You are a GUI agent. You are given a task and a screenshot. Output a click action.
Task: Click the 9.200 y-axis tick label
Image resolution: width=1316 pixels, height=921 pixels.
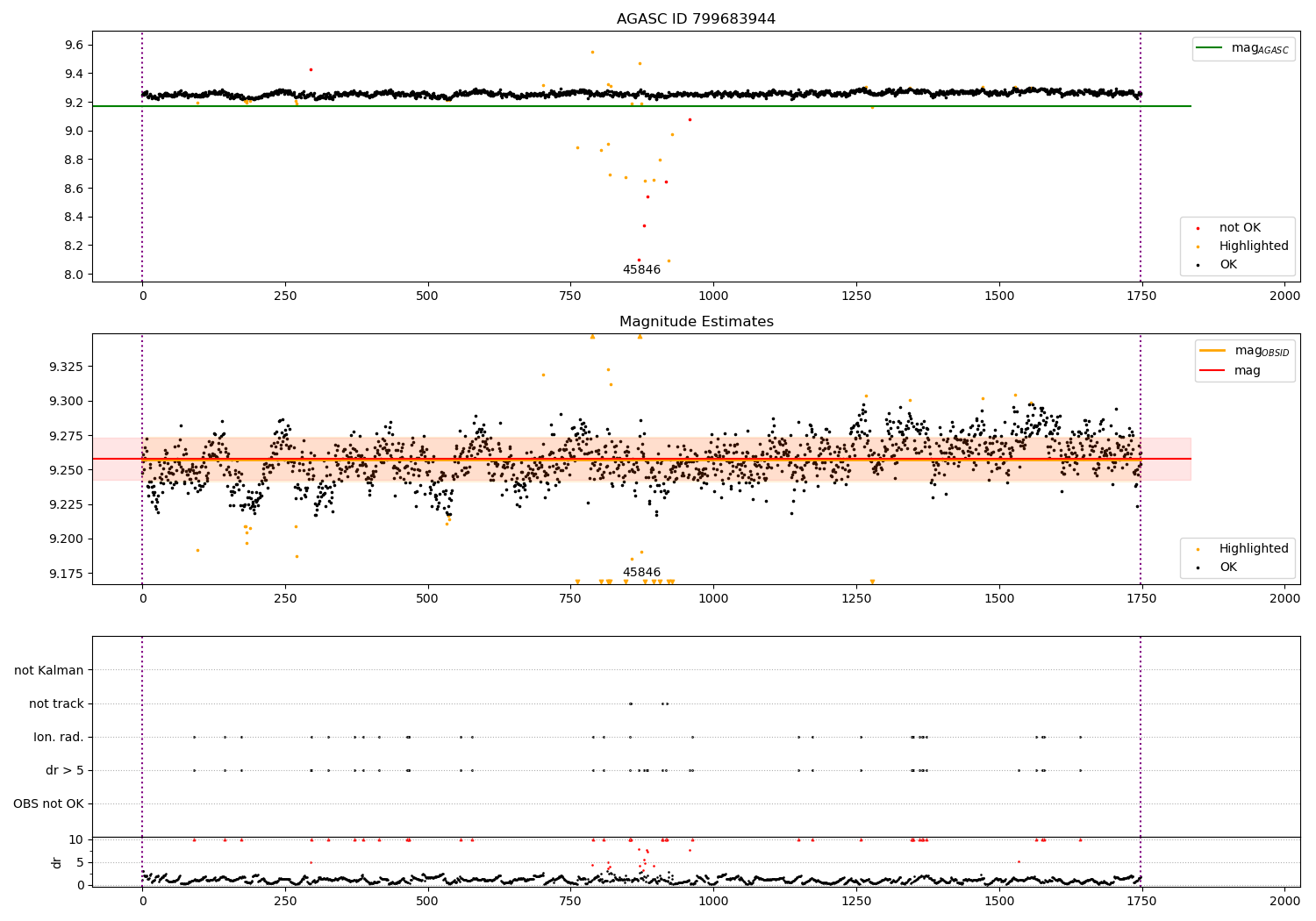tap(67, 539)
